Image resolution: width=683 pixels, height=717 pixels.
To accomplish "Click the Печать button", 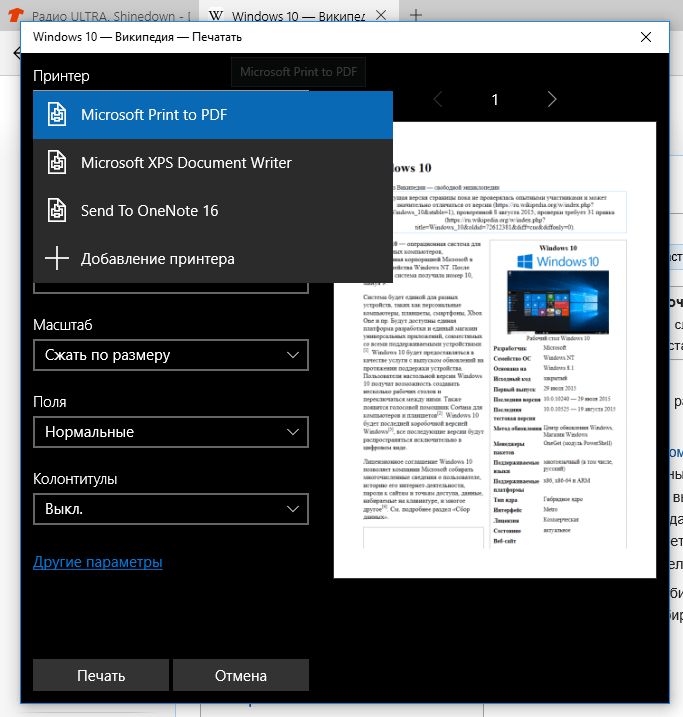I will [x=101, y=675].
